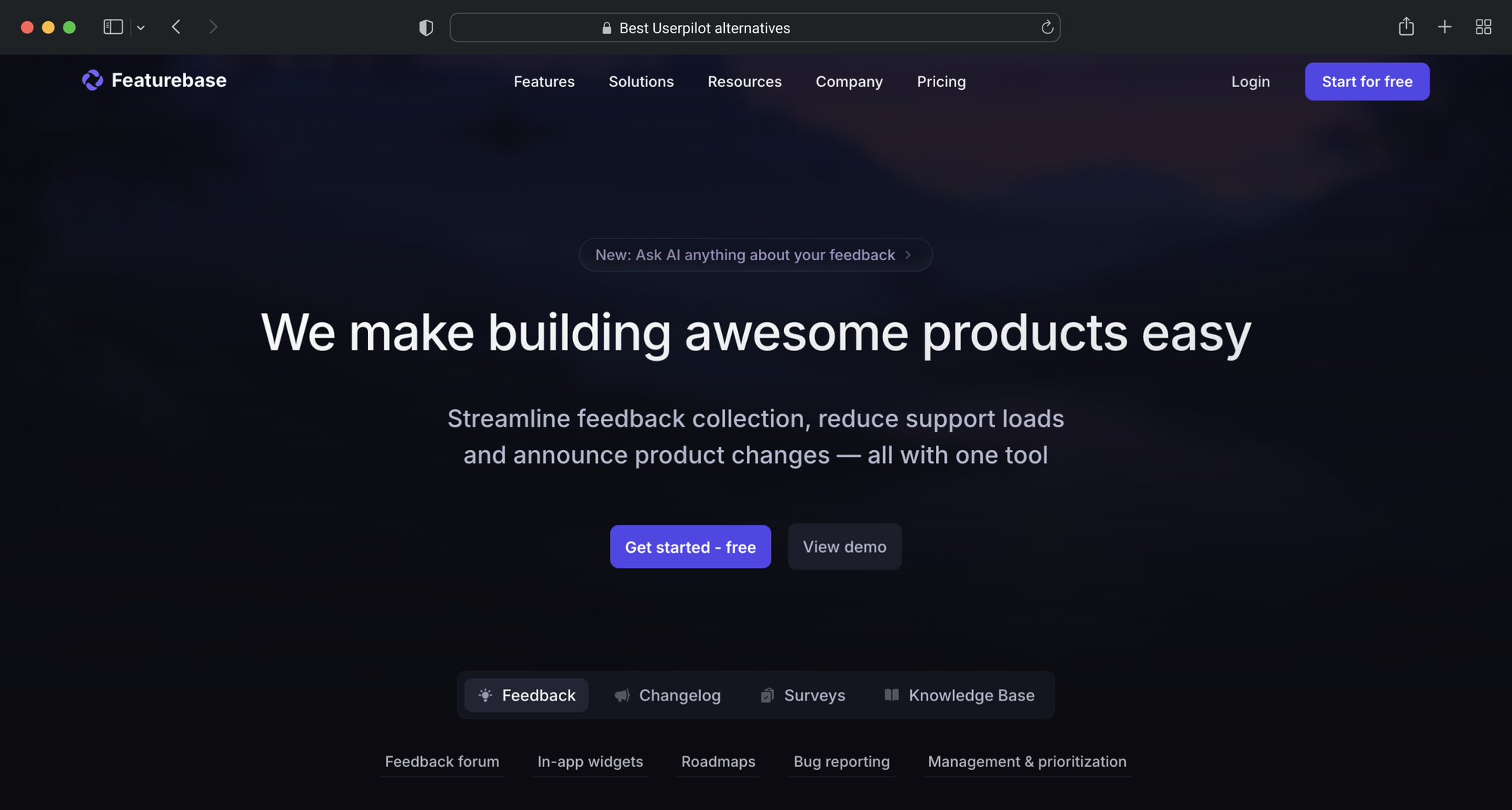Open the Share menu in Safari
1512x810 pixels.
(1407, 26)
